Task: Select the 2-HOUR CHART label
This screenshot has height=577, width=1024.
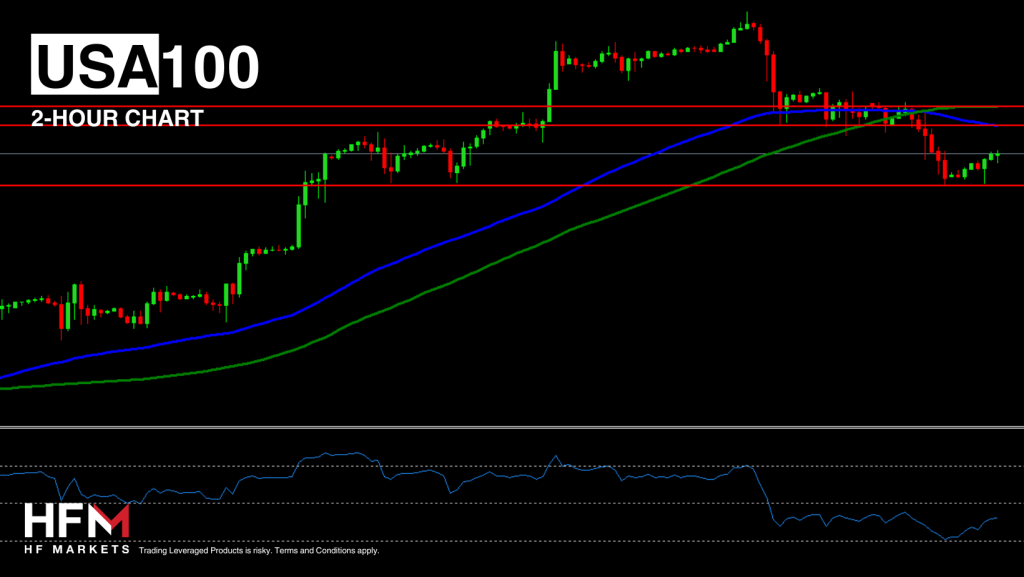Action: [117, 118]
